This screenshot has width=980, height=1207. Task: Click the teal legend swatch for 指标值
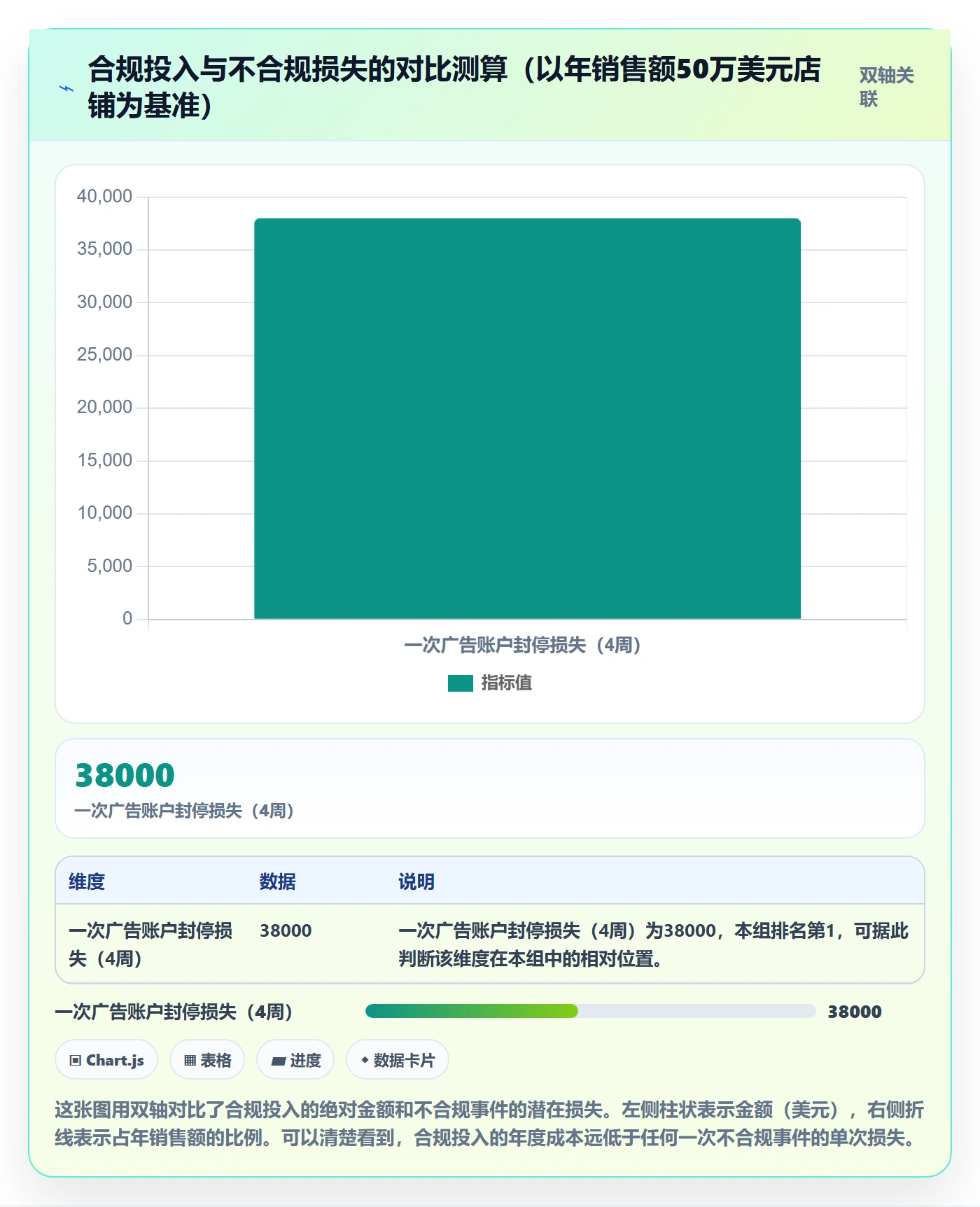click(x=461, y=683)
